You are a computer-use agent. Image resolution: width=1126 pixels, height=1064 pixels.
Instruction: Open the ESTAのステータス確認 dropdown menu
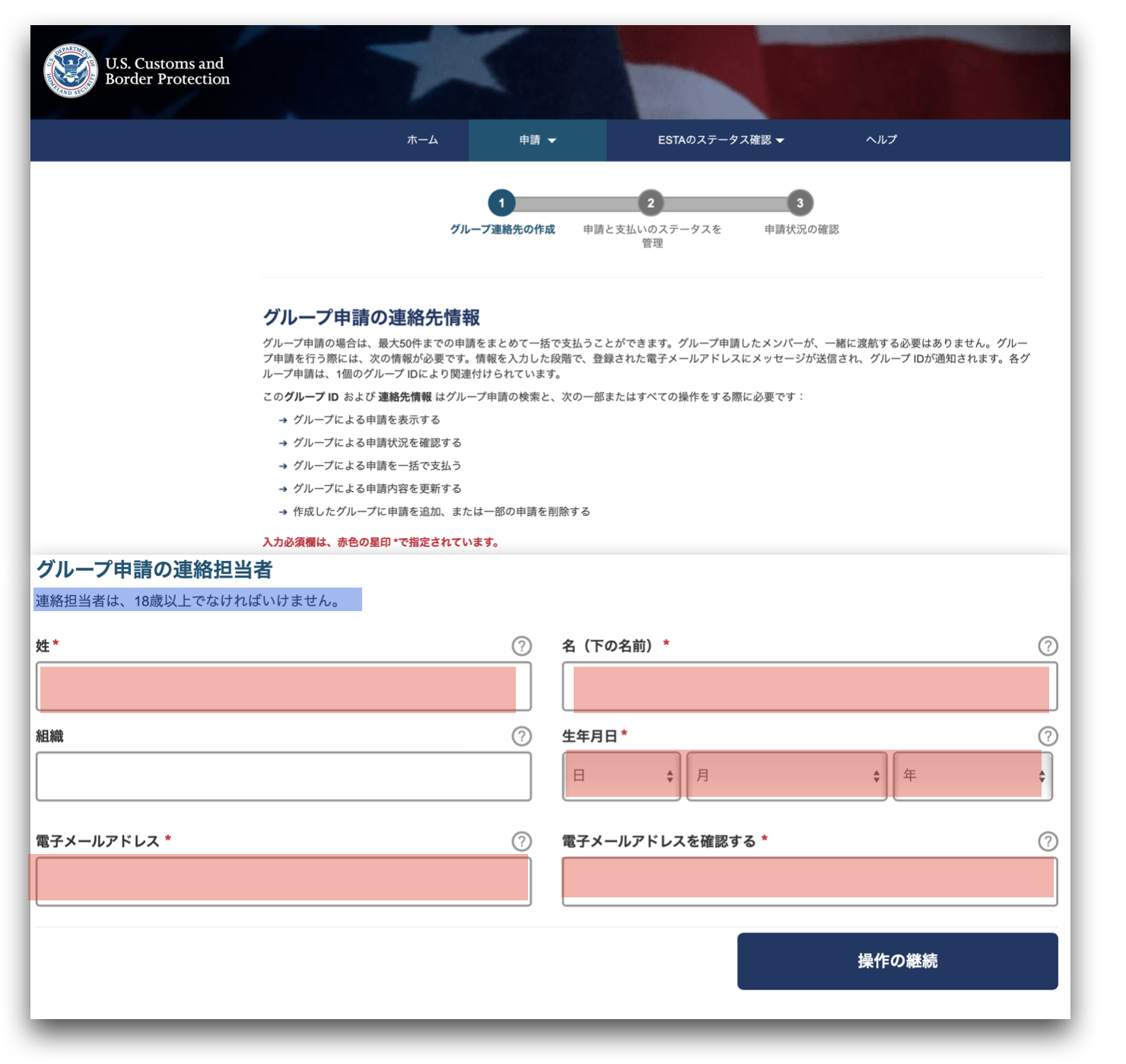[x=720, y=140]
